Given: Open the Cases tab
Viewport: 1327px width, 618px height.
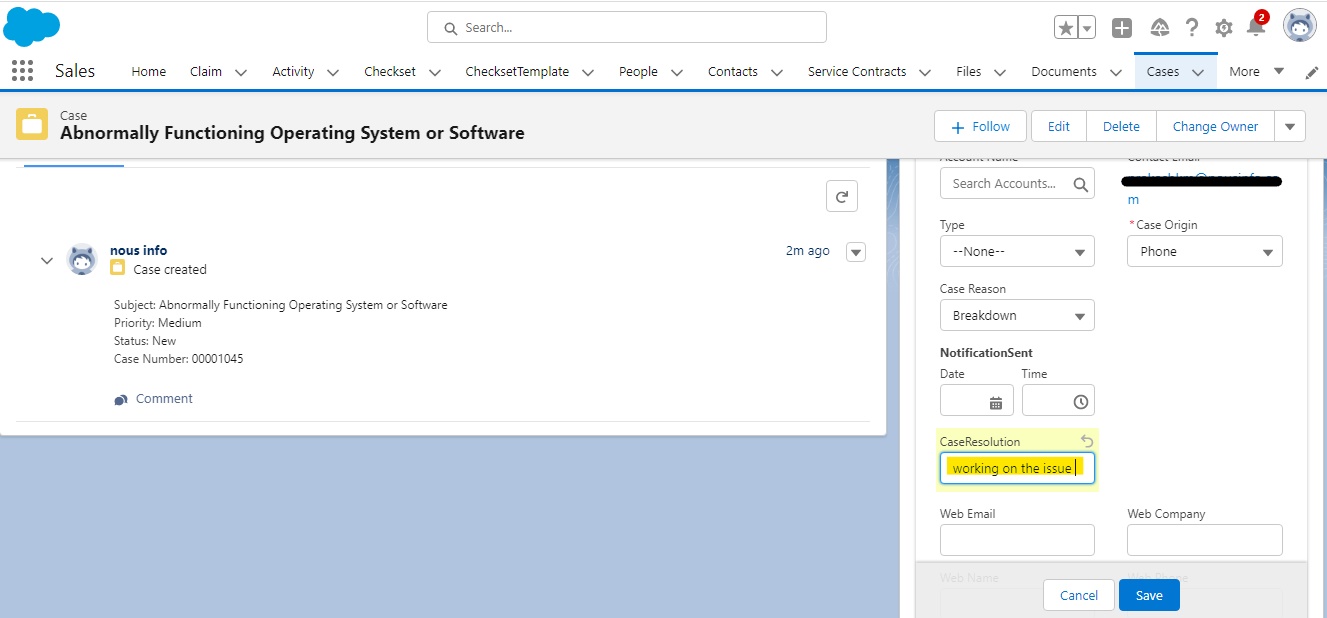Looking at the screenshot, I should click(x=1163, y=72).
